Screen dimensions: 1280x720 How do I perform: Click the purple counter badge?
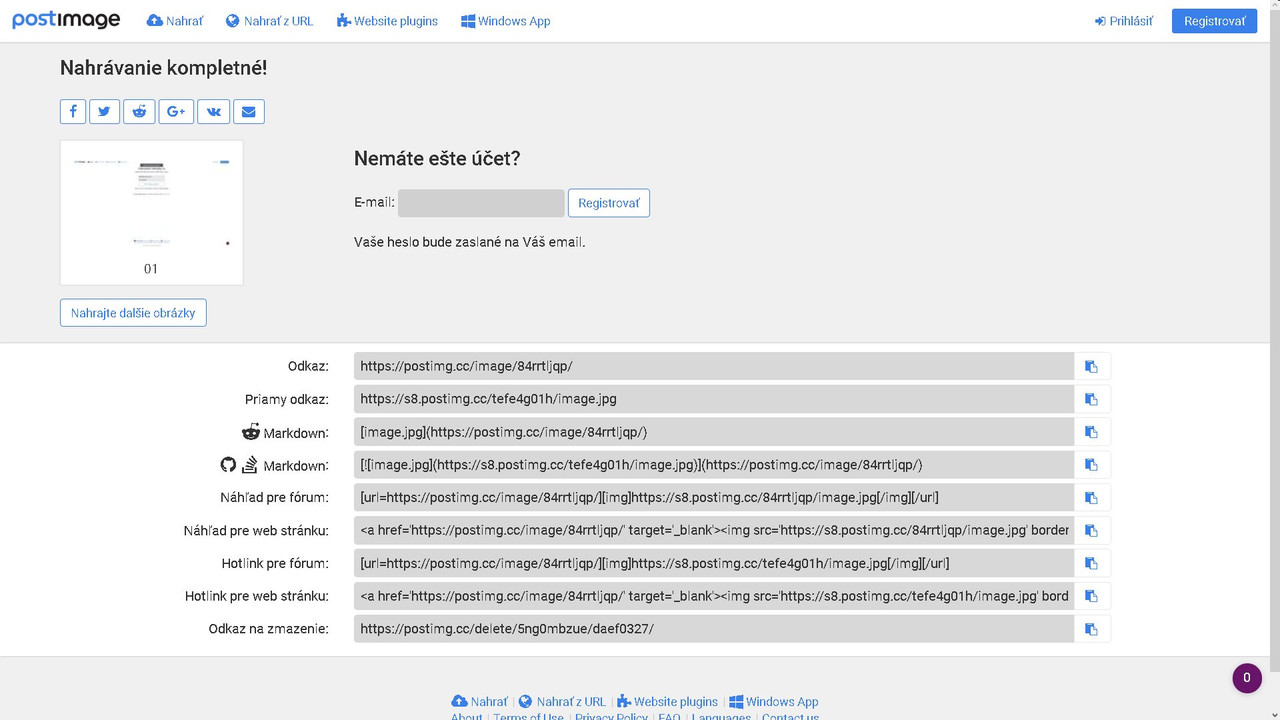coord(1246,678)
